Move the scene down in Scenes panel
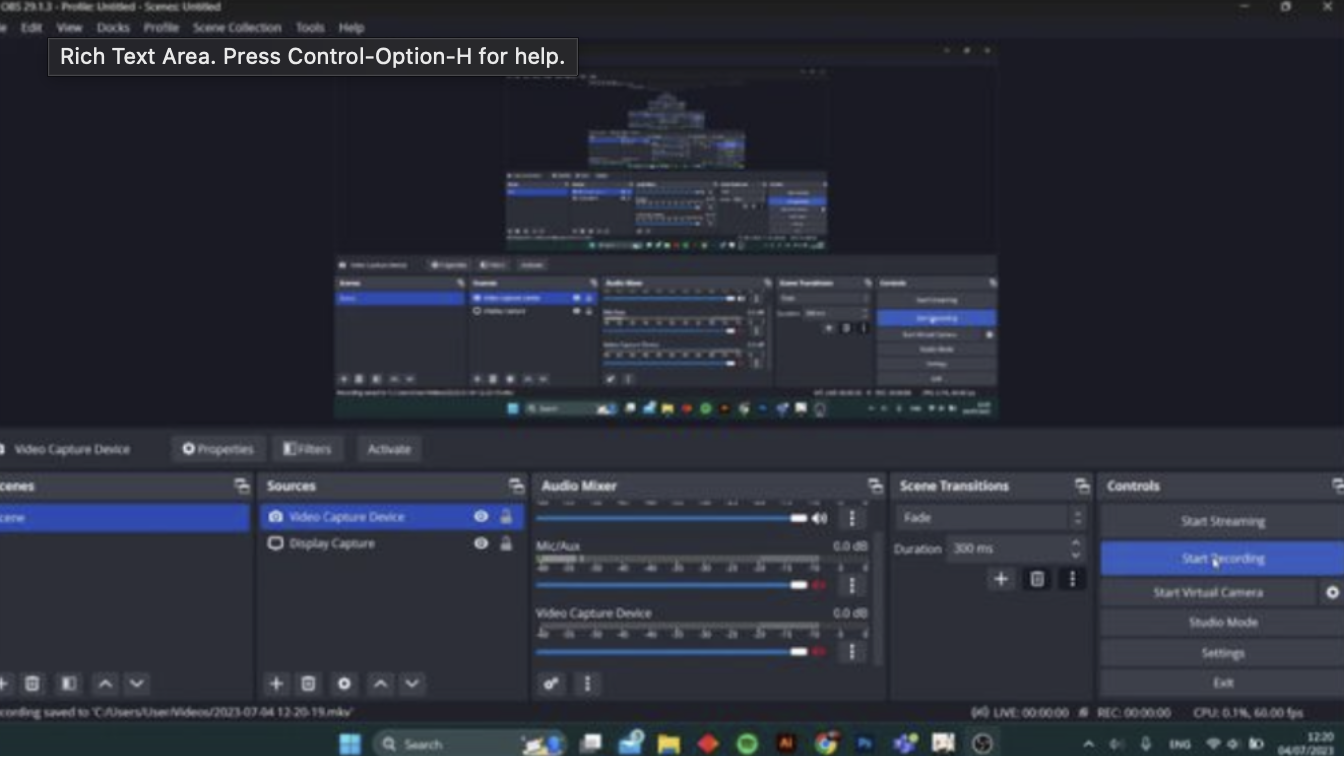Viewport: 1344px width, 758px height. (137, 684)
